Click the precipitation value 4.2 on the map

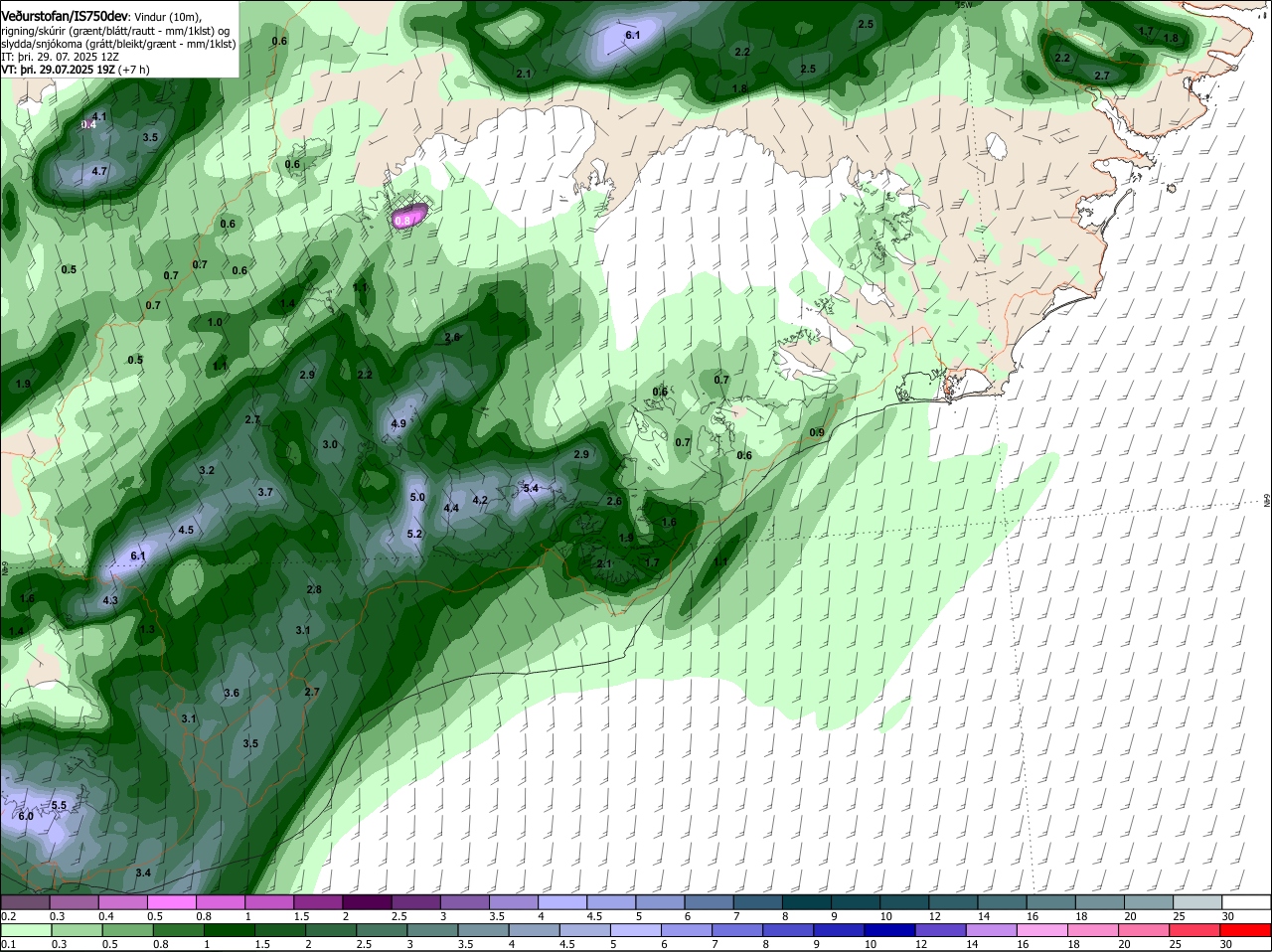click(480, 500)
